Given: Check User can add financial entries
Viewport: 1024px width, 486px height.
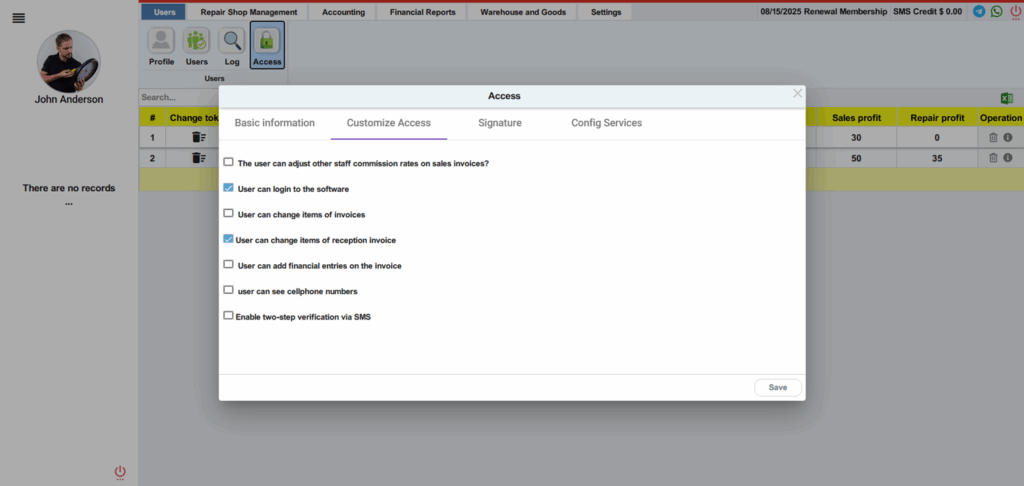Looking at the screenshot, I should 229,265.
